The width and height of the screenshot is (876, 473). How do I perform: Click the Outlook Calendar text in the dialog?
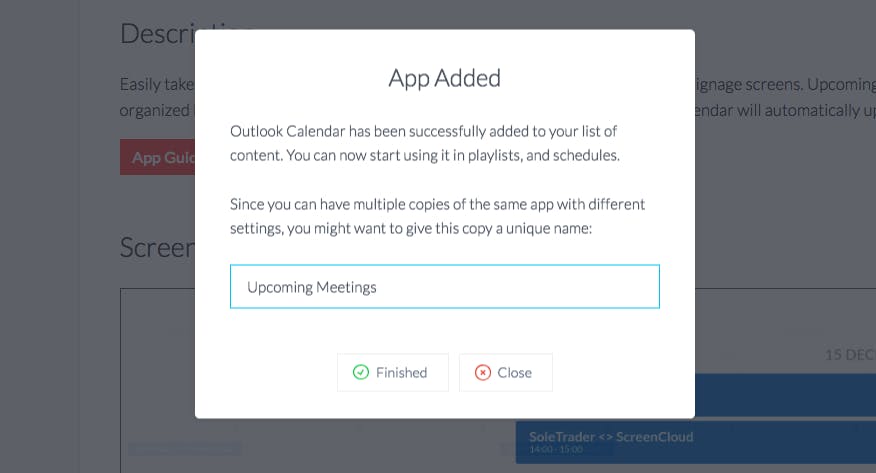click(x=288, y=131)
